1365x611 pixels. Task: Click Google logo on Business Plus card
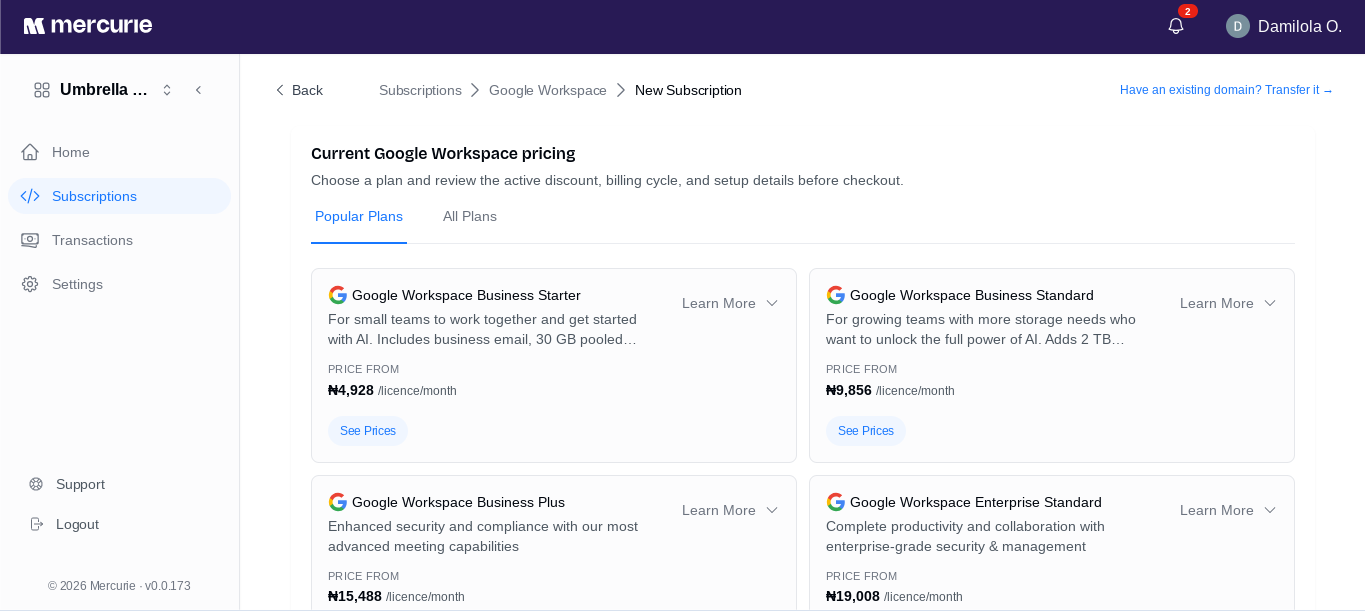tap(338, 502)
